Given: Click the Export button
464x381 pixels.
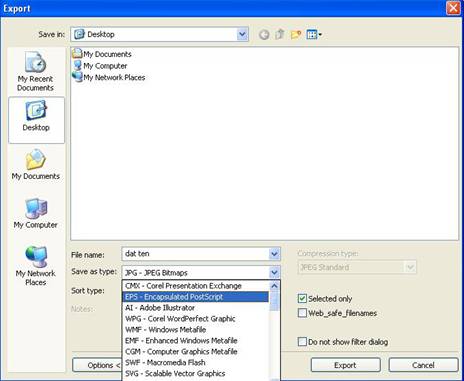Looking at the screenshot, I should coord(345,365).
